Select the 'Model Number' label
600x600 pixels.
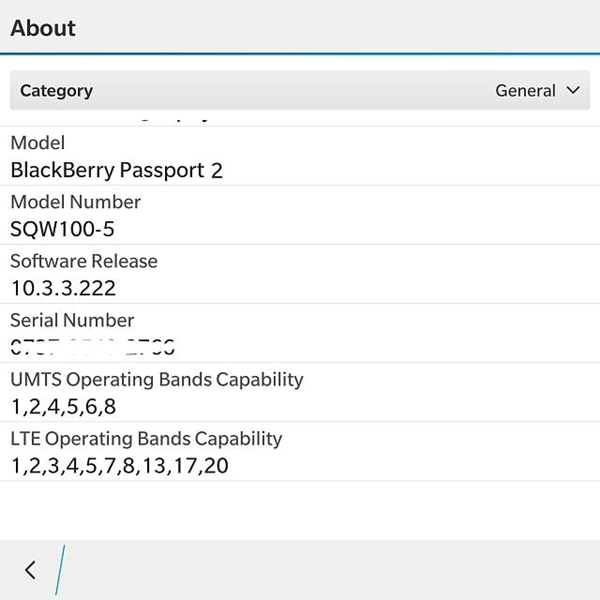pos(75,202)
